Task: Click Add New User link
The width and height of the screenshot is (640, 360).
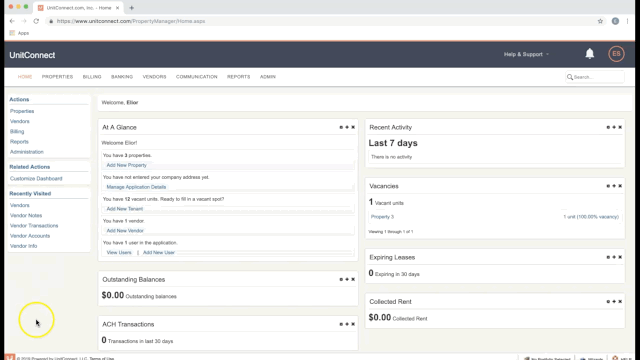Action: pos(159,253)
